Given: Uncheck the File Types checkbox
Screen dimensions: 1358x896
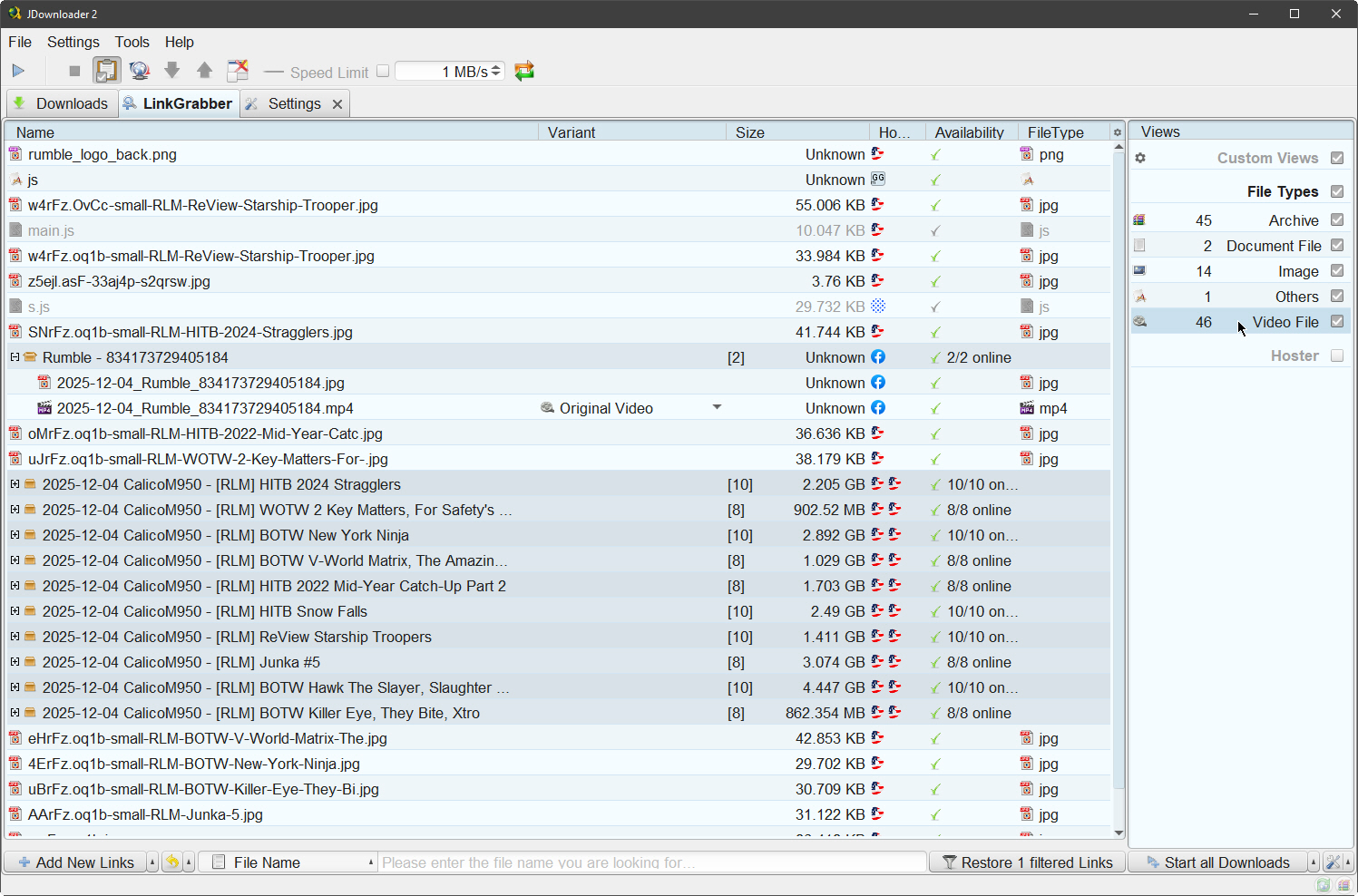Looking at the screenshot, I should point(1337,191).
